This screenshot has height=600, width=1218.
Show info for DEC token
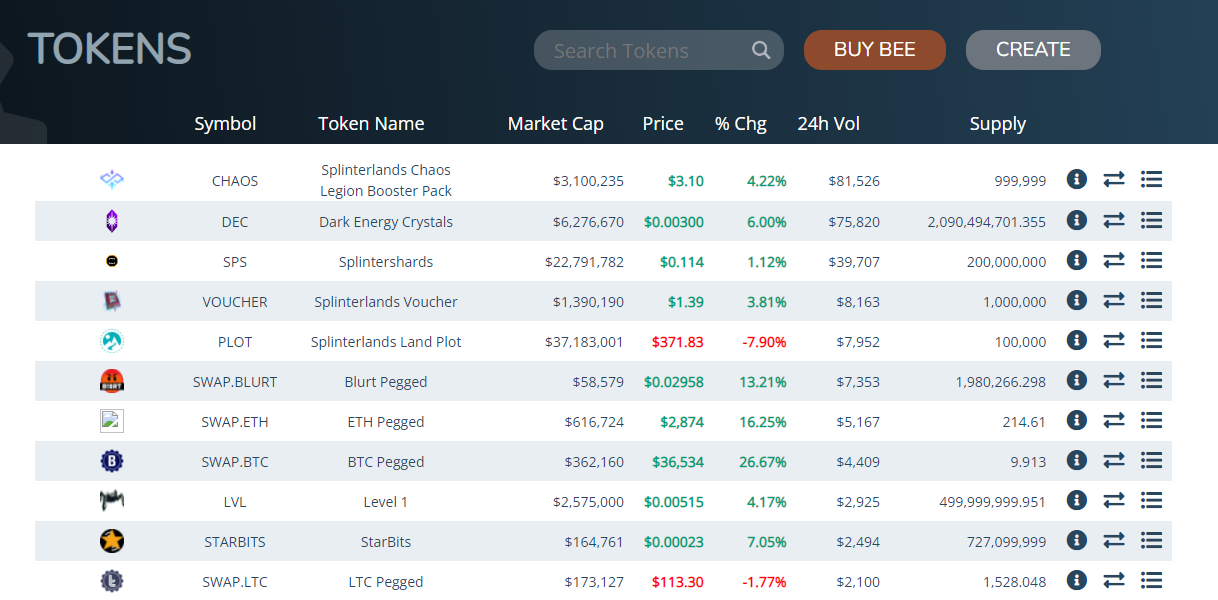(1076, 220)
